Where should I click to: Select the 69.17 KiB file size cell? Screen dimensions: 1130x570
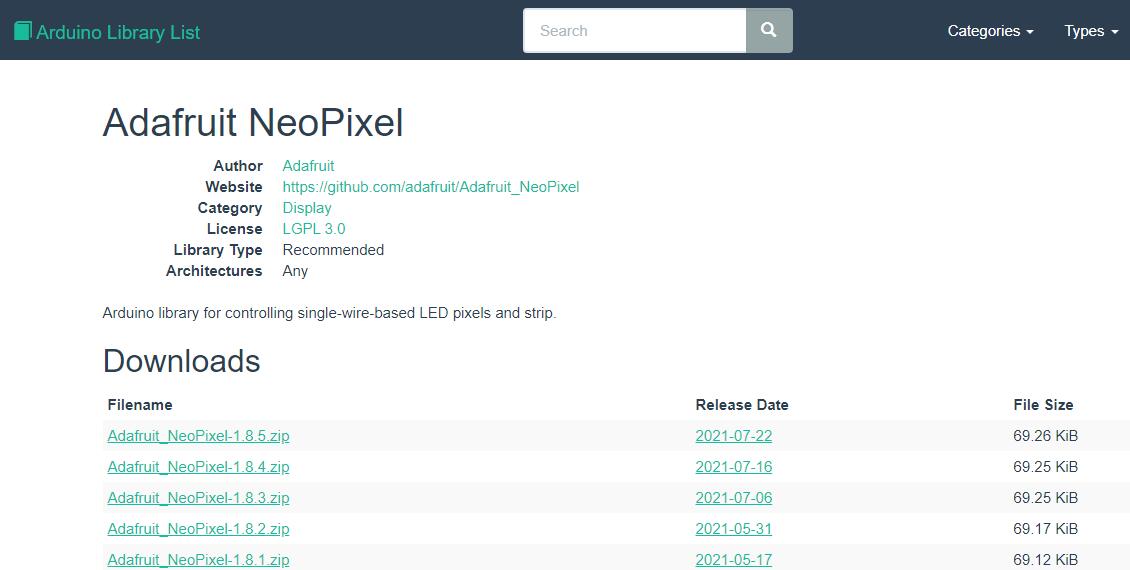point(1045,529)
